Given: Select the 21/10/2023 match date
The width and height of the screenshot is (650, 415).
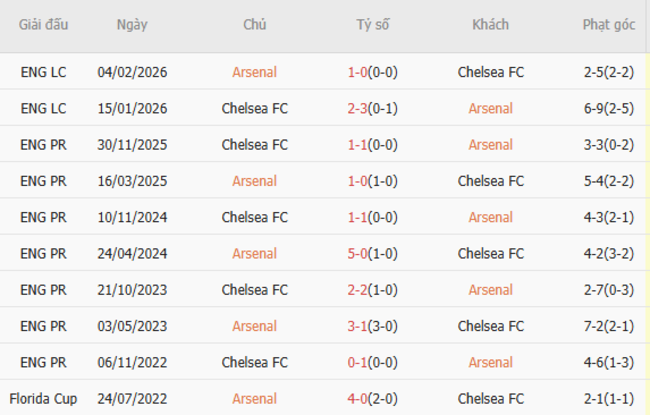Looking at the screenshot, I should pos(132,290).
